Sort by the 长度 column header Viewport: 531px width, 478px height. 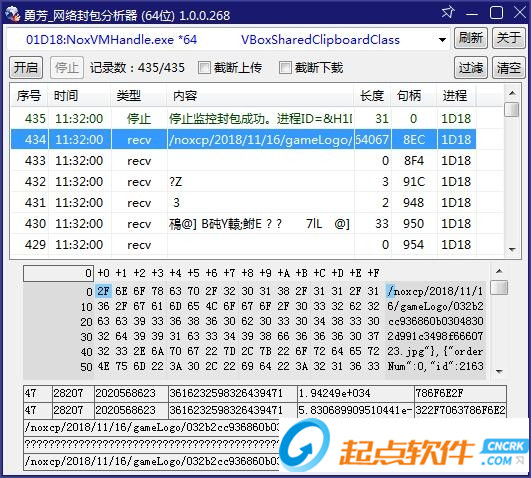click(x=373, y=96)
